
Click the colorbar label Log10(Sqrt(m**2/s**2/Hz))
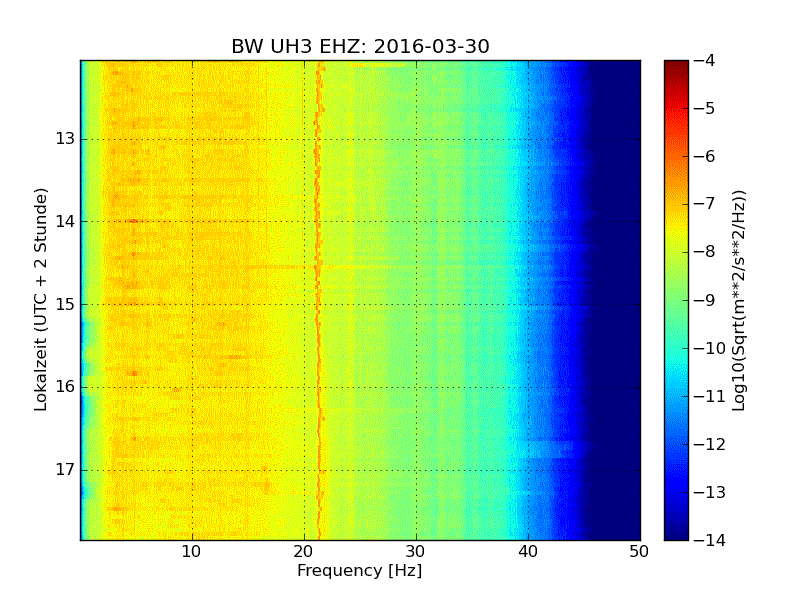pos(738,300)
